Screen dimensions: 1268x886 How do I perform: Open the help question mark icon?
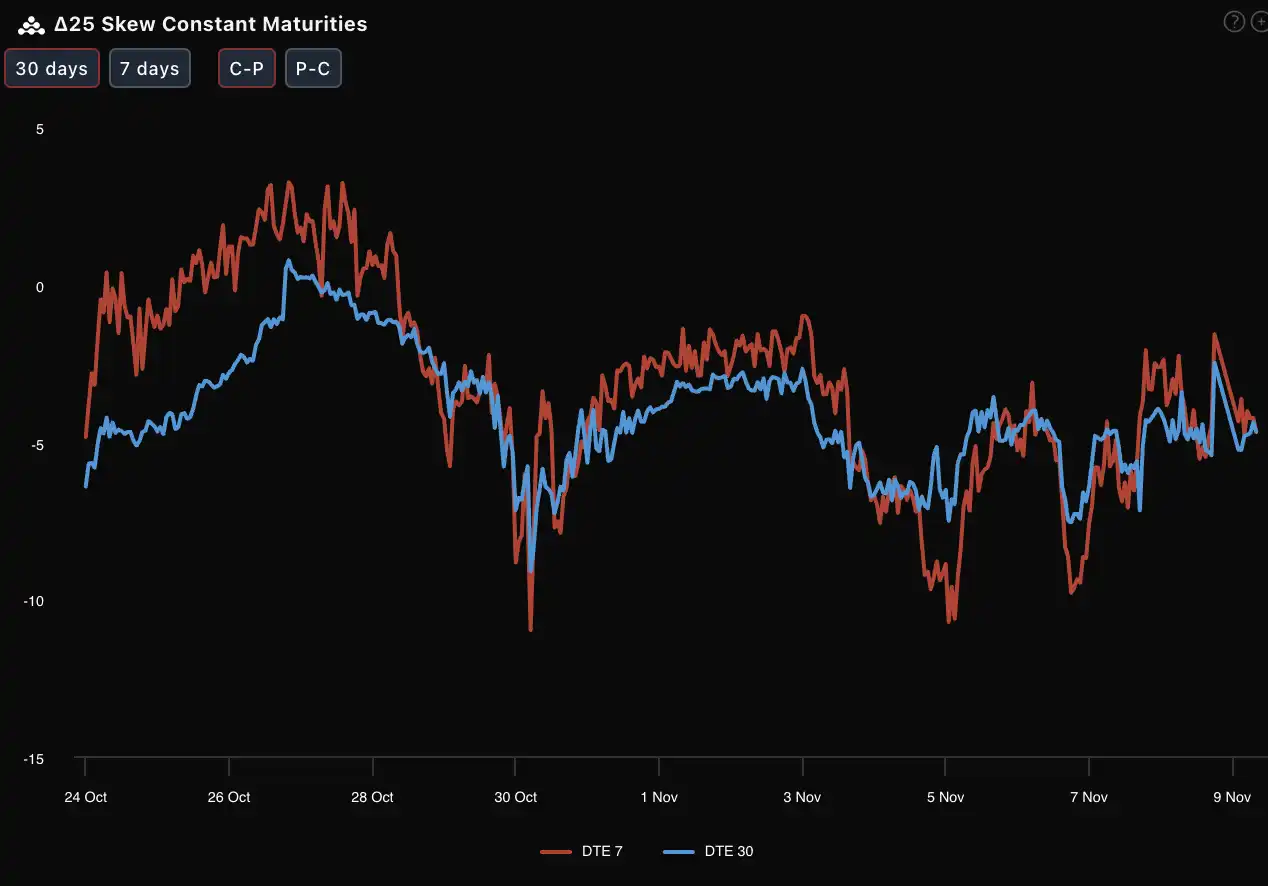1234,22
